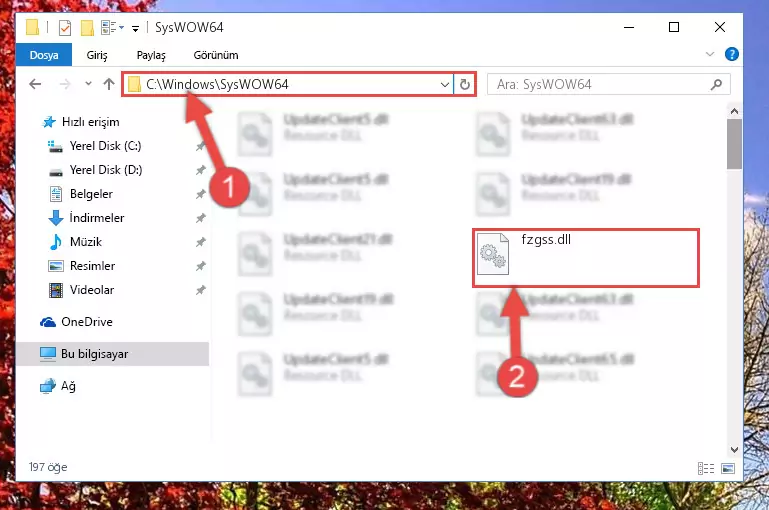Maximize the SysWOW64 window
Image resolution: width=769 pixels, height=510 pixels.
(x=674, y=27)
